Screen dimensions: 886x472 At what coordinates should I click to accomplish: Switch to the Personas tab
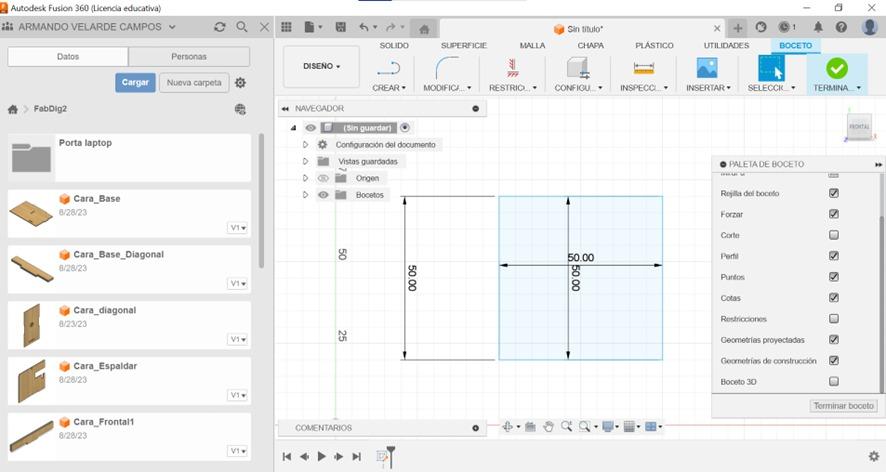[x=189, y=57]
